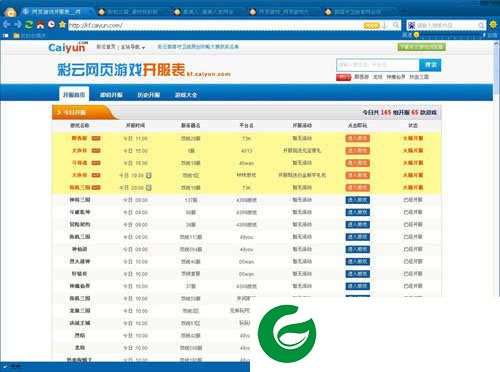Click the 状态 column header
The width and height of the screenshot is (500, 372).
coord(413,126)
